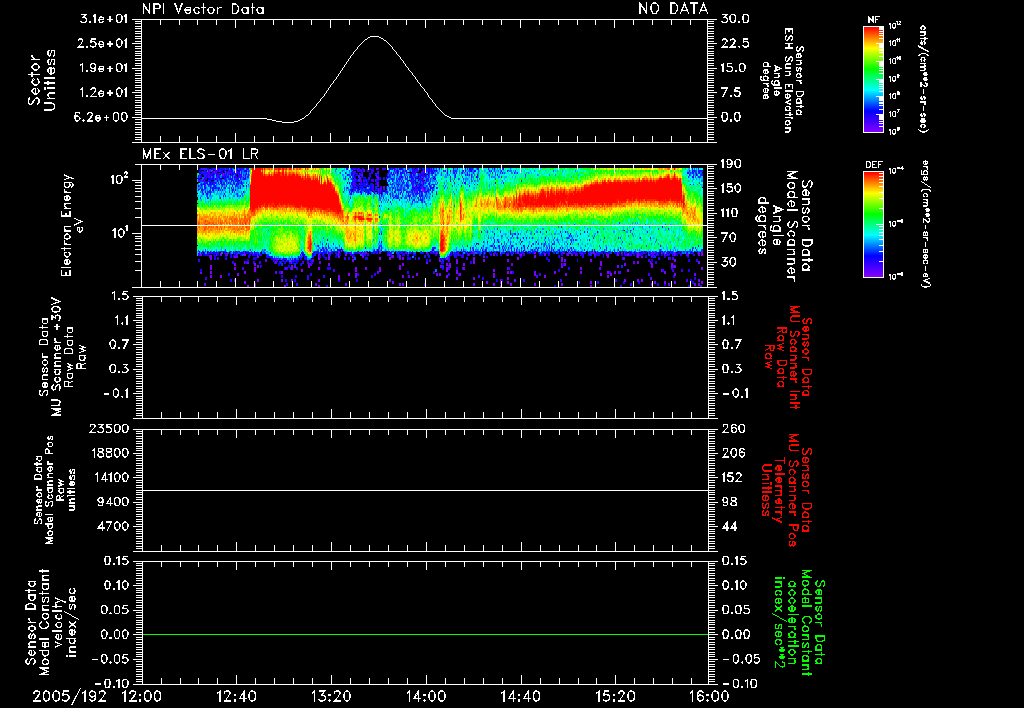This screenshot has width=1024, height=708.
Task: Click the '70' scanner angle tick label
Action: coord(729,238)
